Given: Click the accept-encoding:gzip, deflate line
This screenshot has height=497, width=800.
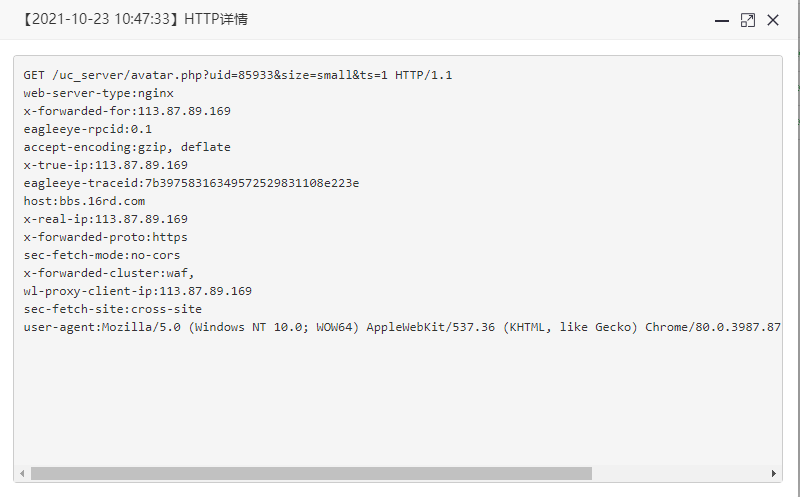Looking at the screenshot, I should tap(127, 147).
